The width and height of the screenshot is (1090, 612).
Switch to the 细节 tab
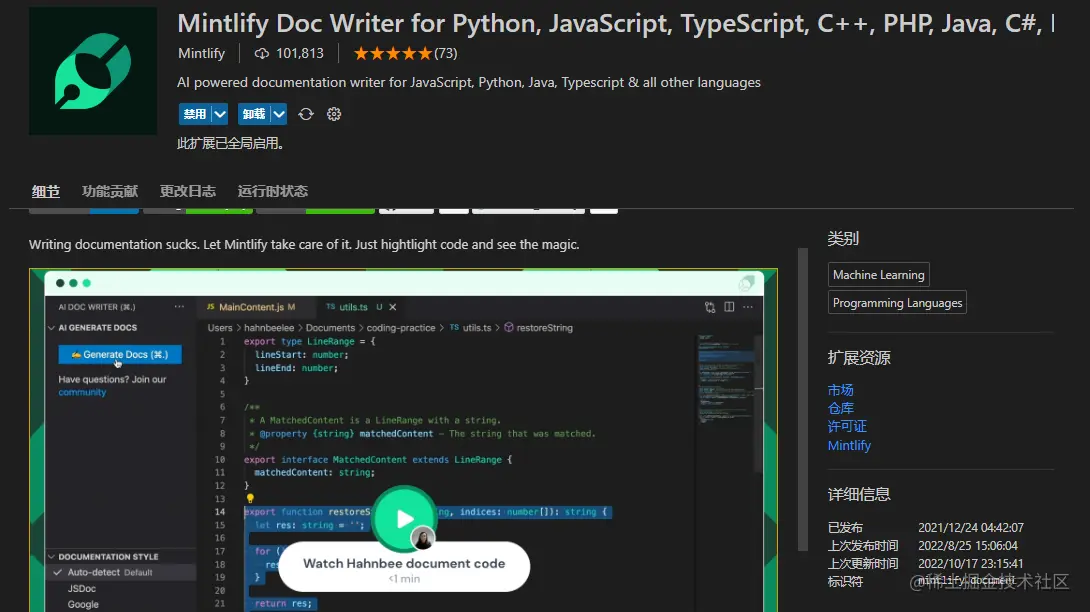click(46, 191)
